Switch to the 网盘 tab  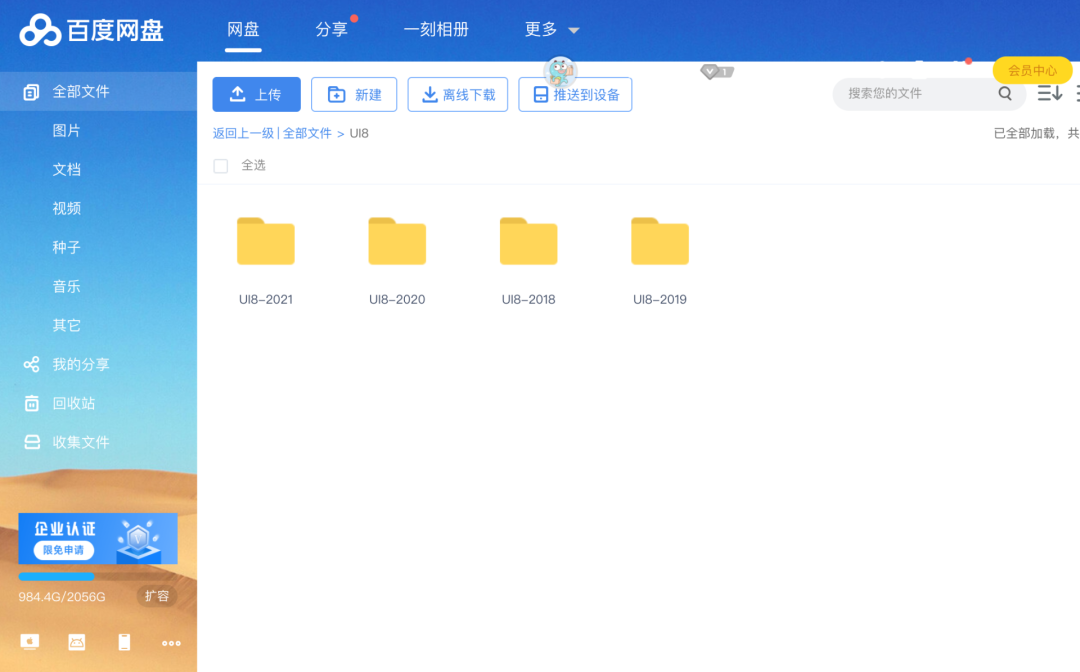click(x=243, y=30)
